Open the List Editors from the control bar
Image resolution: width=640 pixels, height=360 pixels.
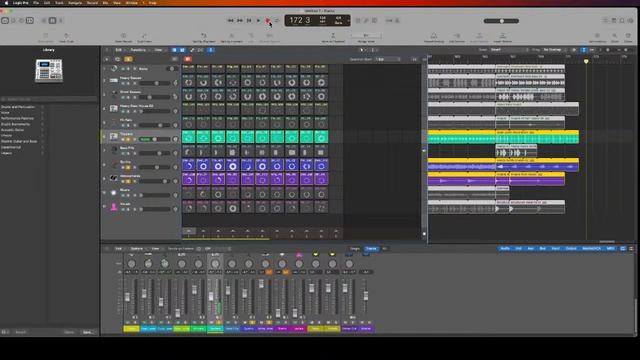coord(605,20)
